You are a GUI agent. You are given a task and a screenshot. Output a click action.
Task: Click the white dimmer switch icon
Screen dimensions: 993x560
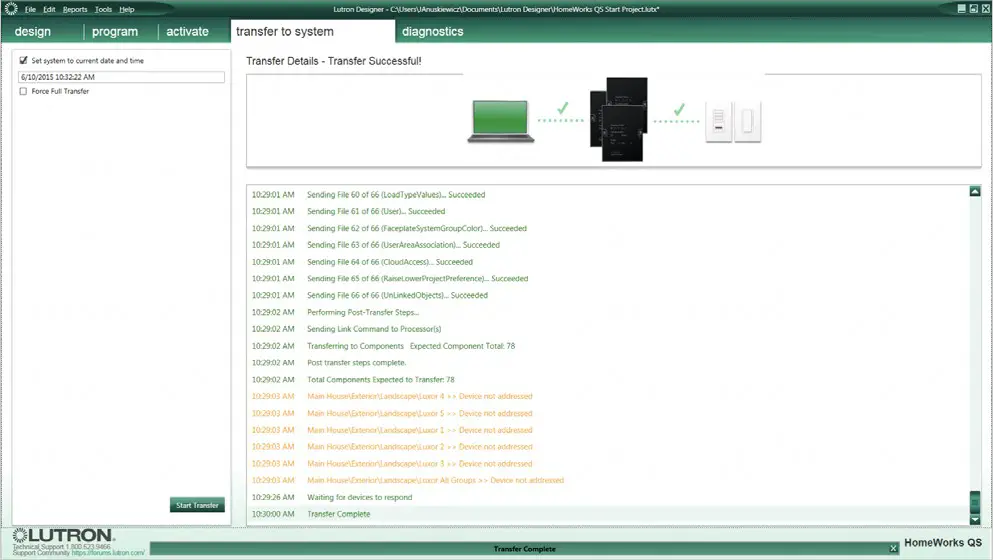pyautogui.click(x=747, y=120)
